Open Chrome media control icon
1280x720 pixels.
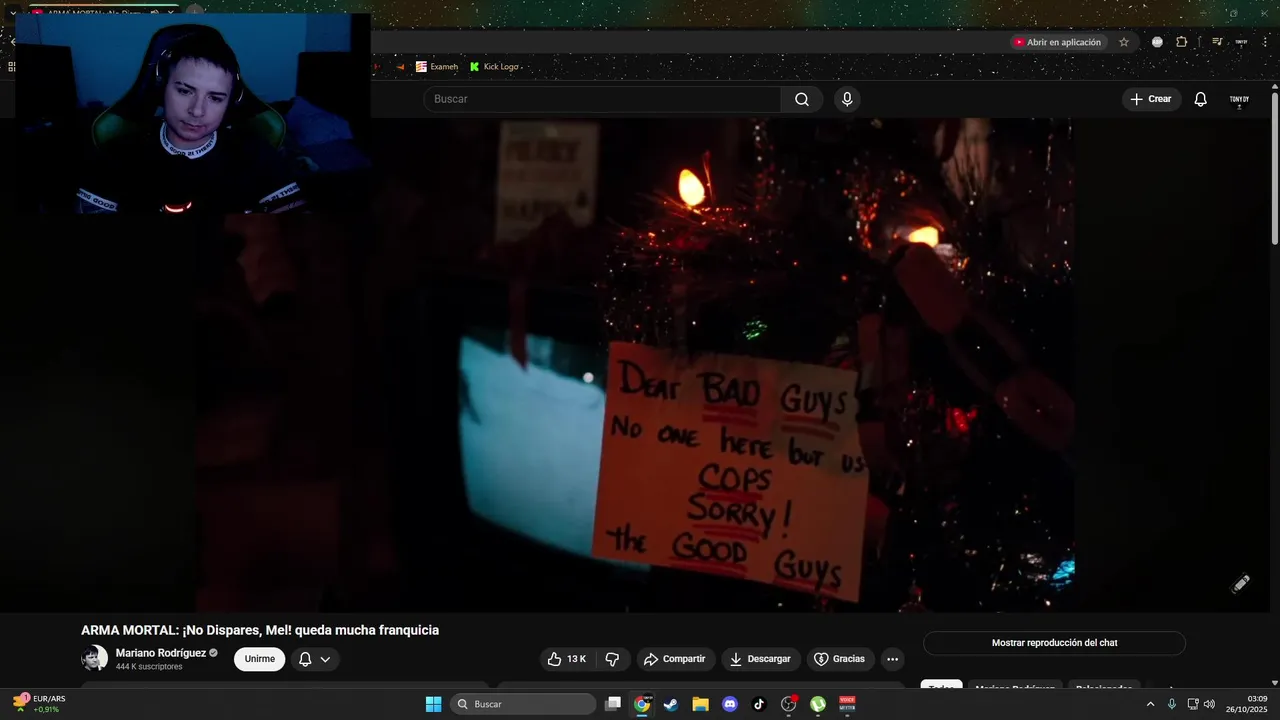tap(1217, 42)
